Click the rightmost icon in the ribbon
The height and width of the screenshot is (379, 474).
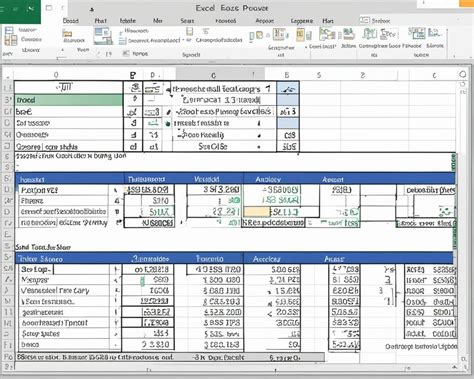pos(434,33)
